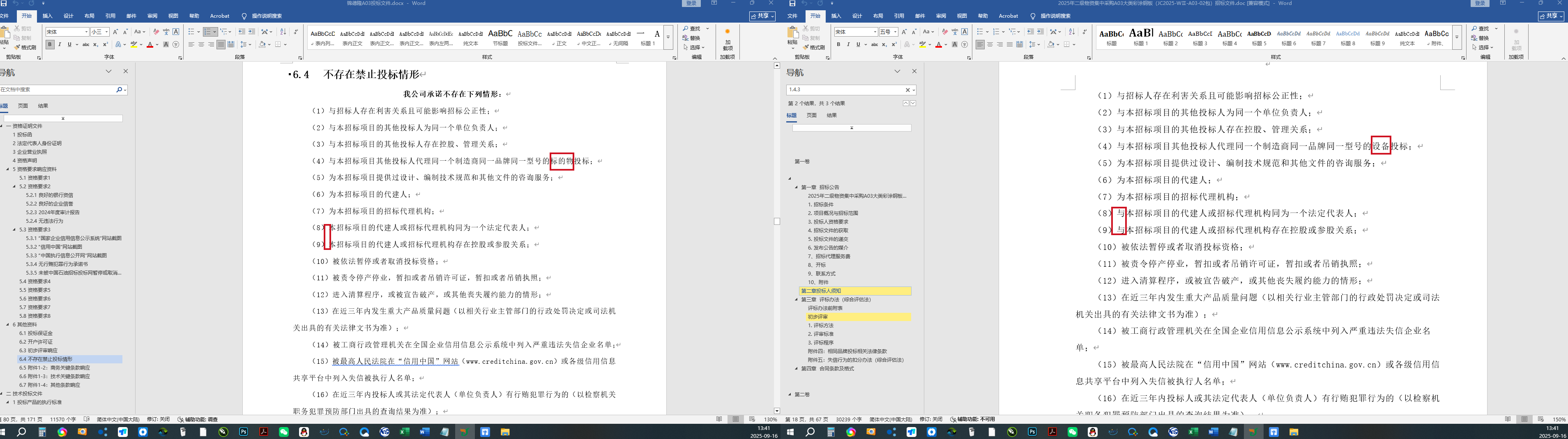
Task: Decrease indent in the left Word window
Action: (242, 32)
